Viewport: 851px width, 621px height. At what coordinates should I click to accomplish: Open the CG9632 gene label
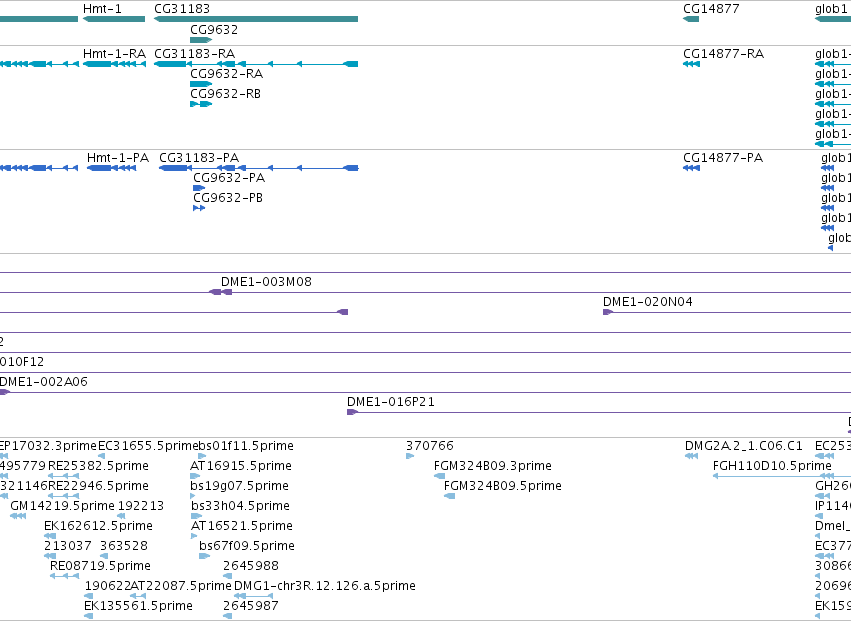tap(214, 29)
